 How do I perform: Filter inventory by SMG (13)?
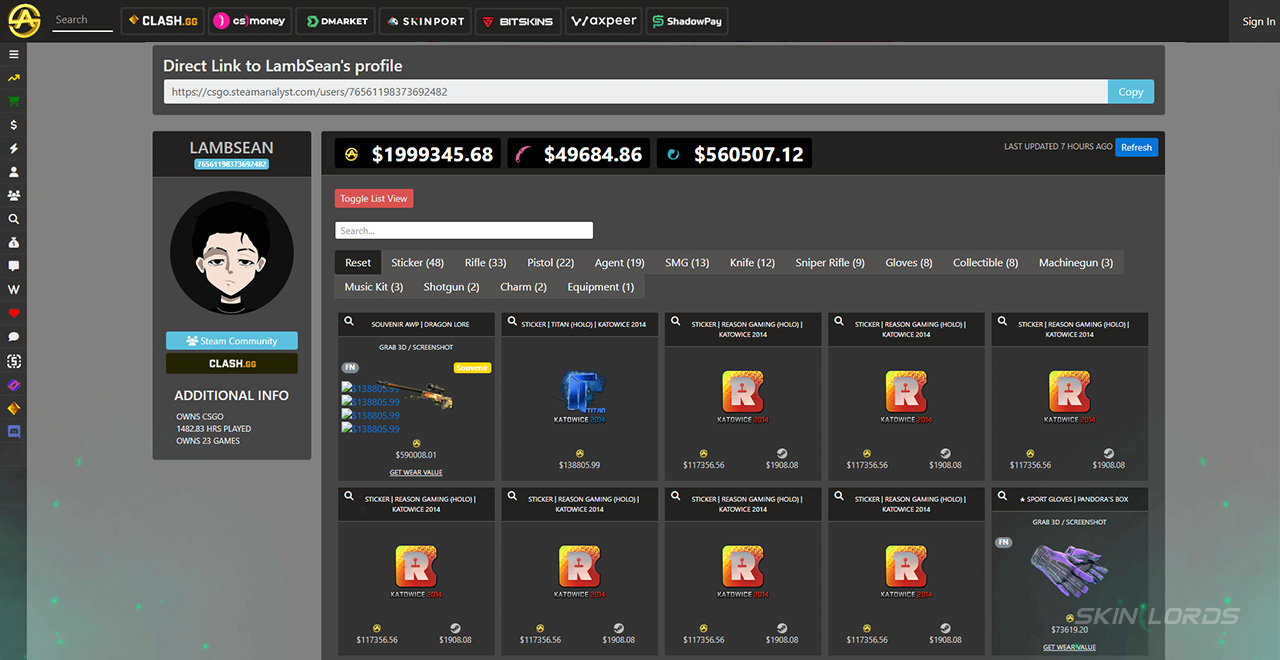(x=687, y=263)
